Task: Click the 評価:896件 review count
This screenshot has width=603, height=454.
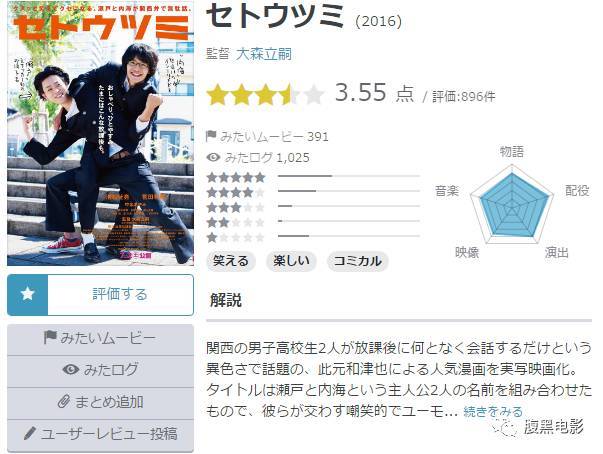Action: point(463,96)
